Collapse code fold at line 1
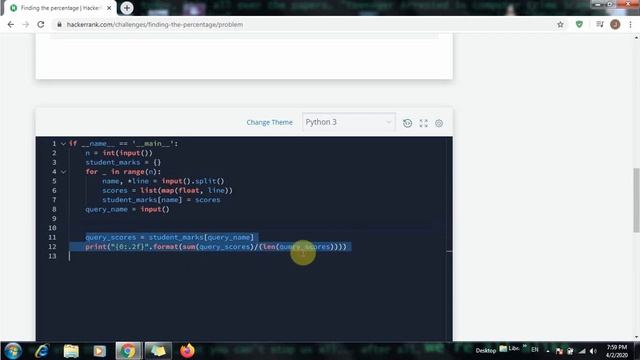Image resolution: width=640 pixels, height=360 pixels. (x=63, y=144)
